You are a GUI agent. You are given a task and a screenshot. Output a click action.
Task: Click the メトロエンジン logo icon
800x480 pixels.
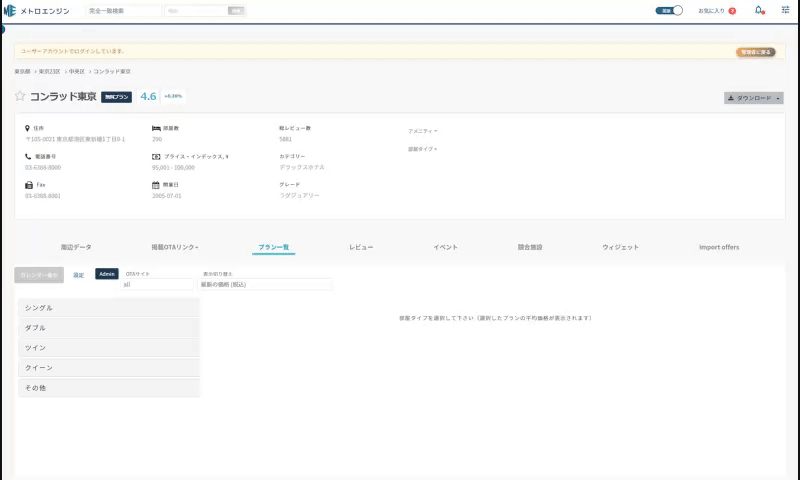[x=9, y=10]
